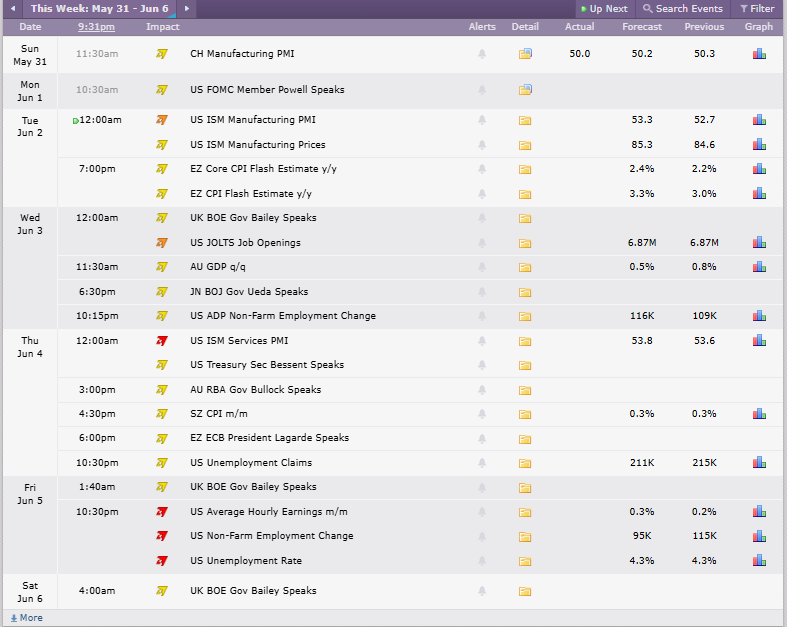Click Search Events field
This screenshot has width=787, height=627.
683,9
